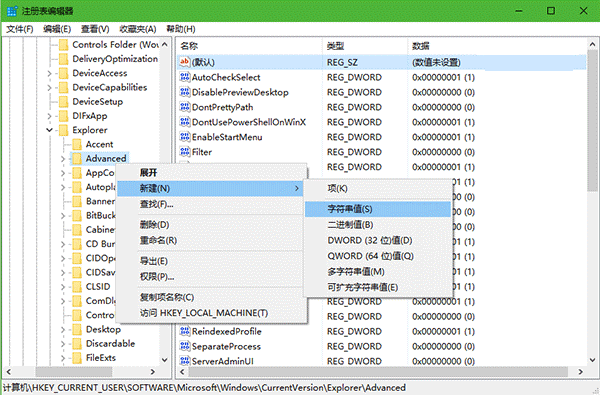
Task: Create new QWORD (64 位)值(Q)
Action: pos(378,256)
